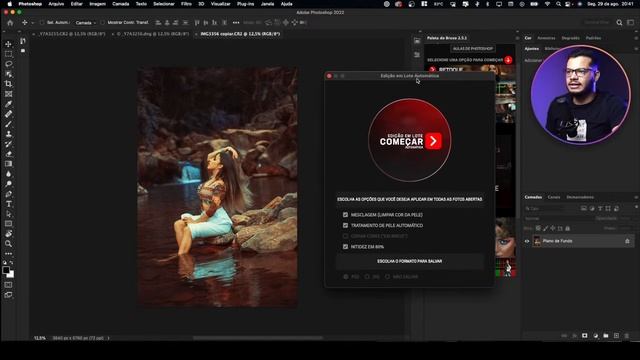This screenshot has width=640, height=360.
Task: Select the Pen tool
Action: [x=8, y=194]
